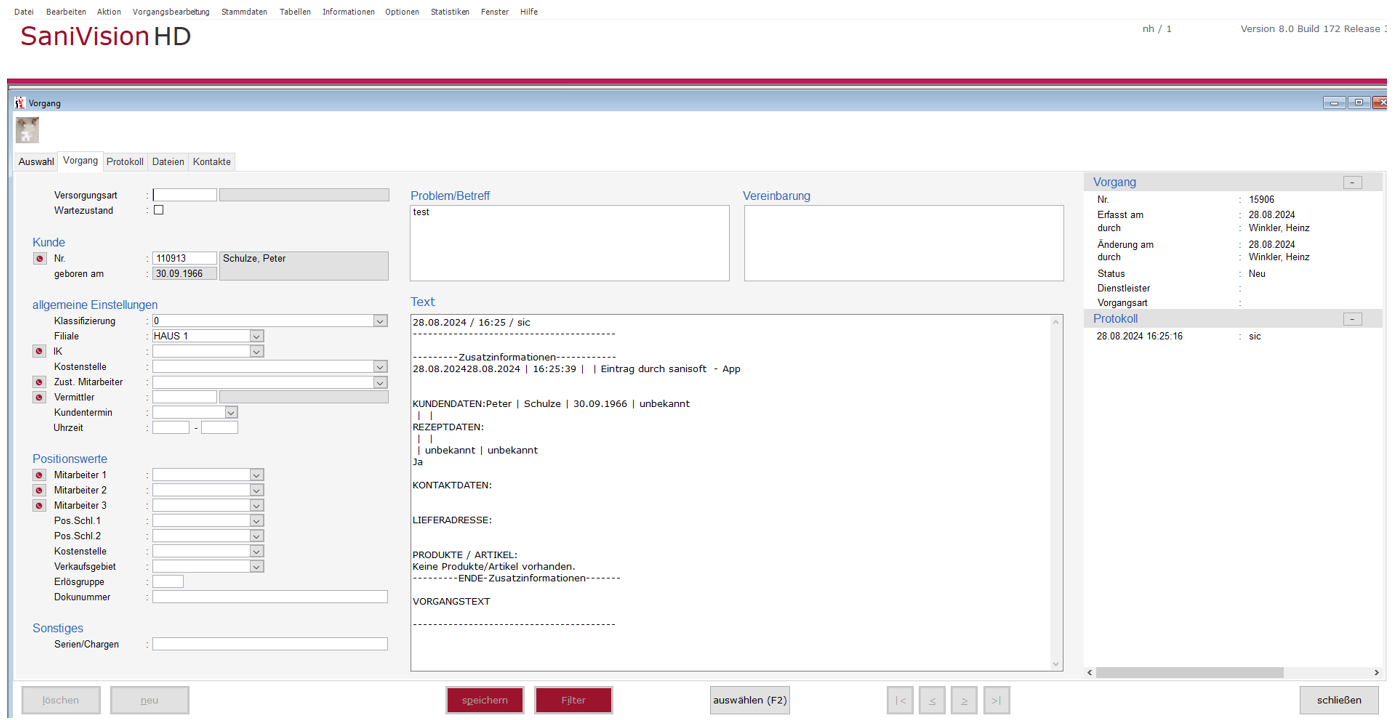Click the Filter button

[573, 700]
